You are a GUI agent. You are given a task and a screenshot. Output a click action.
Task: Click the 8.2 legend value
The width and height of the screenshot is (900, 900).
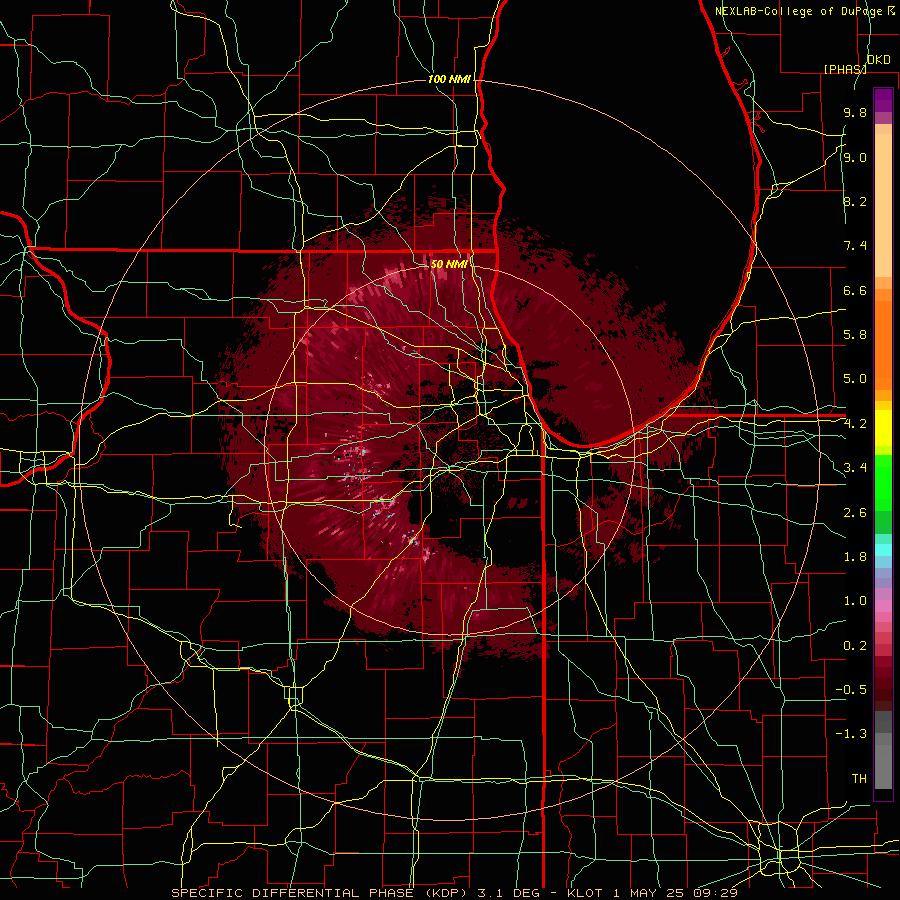click(x=855, y=202)
